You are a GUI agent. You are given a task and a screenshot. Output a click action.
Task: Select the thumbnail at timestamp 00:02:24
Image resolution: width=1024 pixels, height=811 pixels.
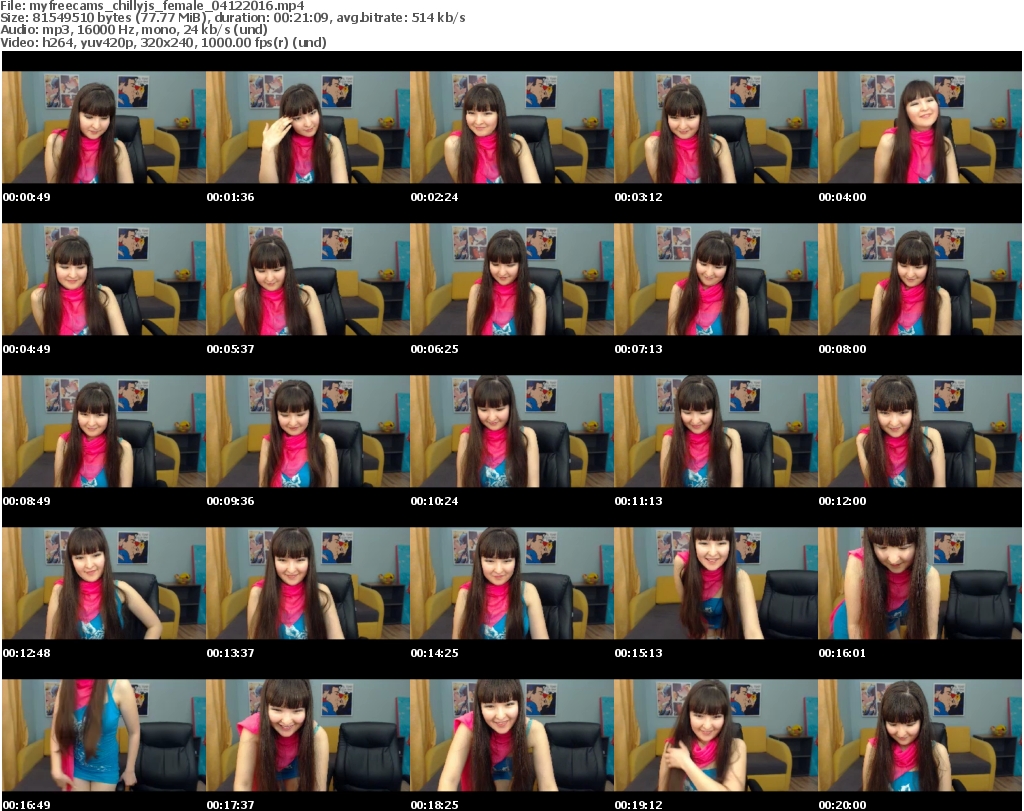click(511, 127)
